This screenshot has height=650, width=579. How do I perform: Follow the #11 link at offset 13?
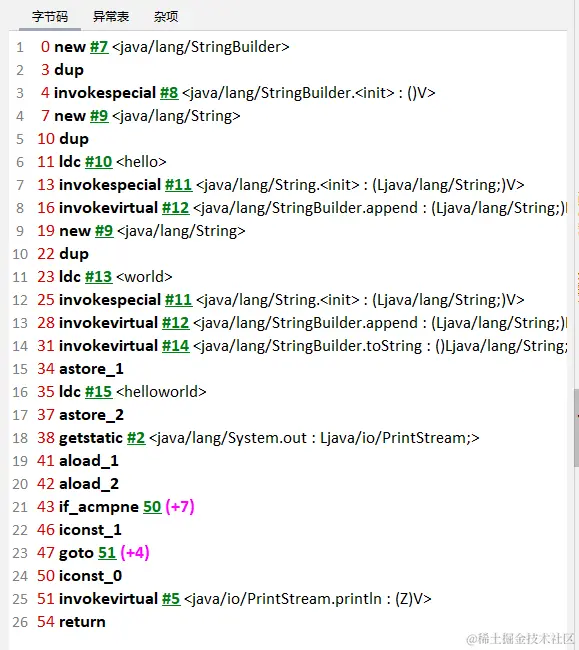coord(178,185)
